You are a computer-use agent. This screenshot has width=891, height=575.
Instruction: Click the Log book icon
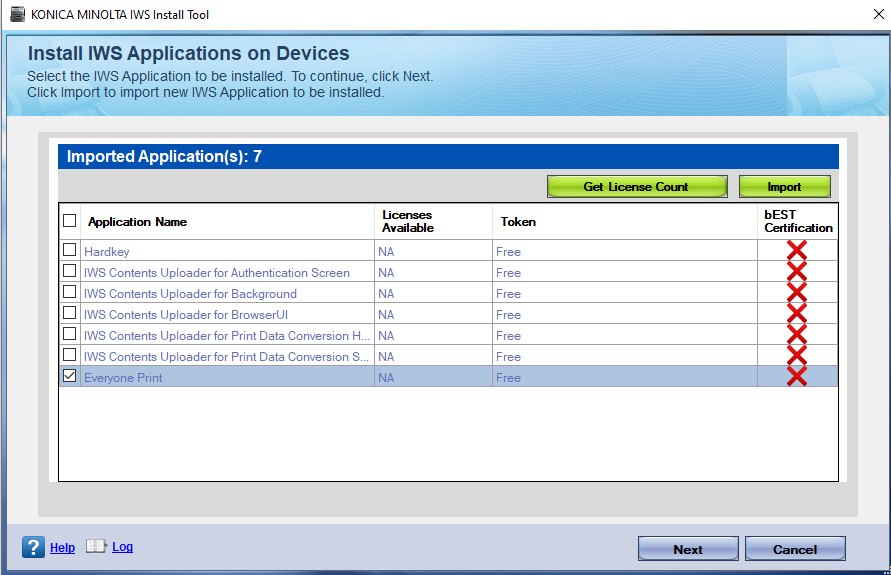(x=96, y=546)
